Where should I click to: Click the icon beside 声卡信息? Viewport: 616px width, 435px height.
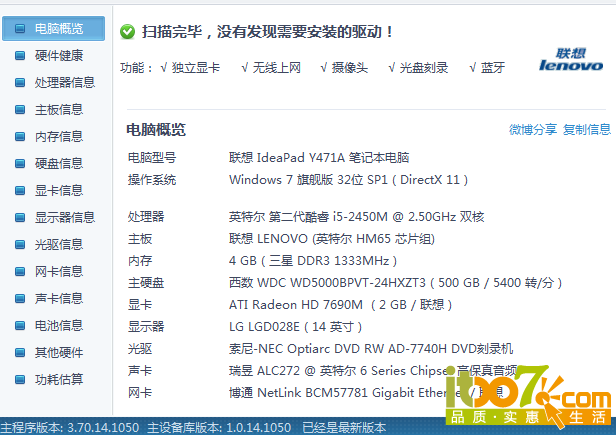(x=20, y=299)
